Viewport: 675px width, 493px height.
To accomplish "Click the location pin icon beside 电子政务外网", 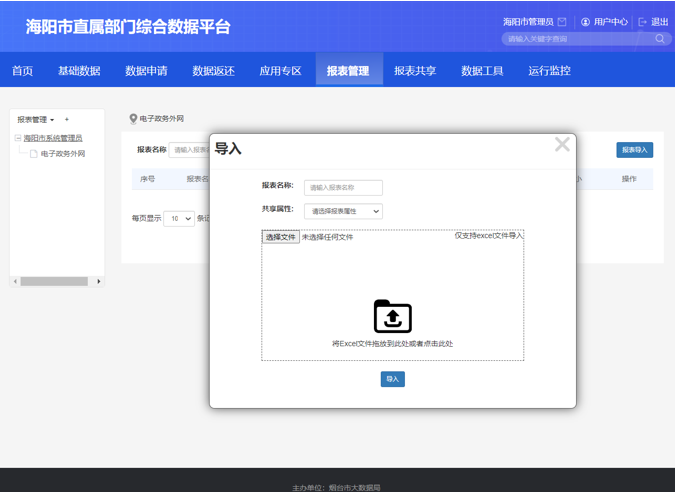I will (x=133, y=118).
